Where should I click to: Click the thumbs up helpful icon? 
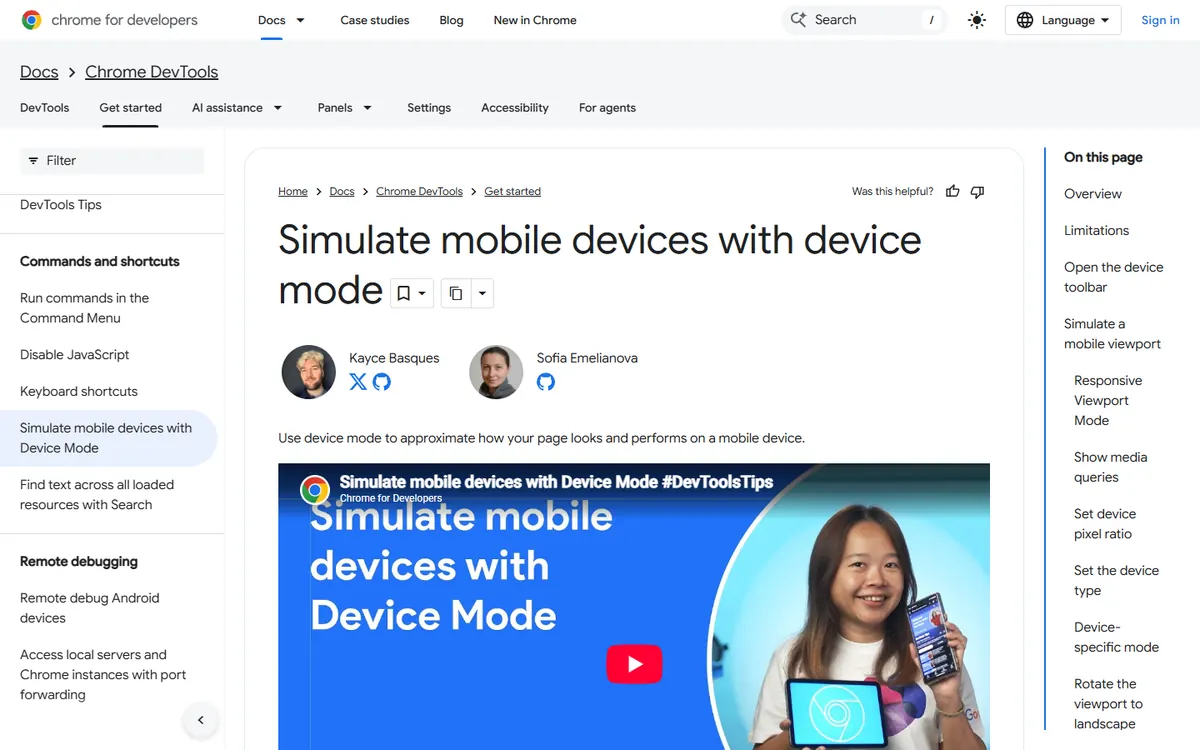pos(953,191)
